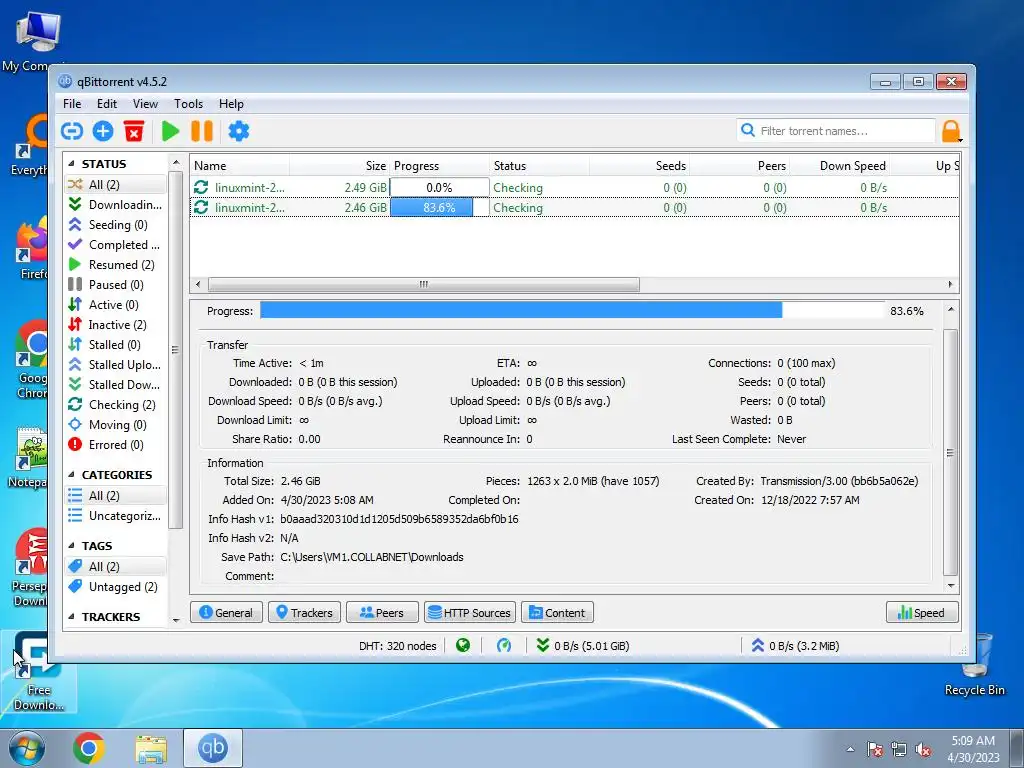
Task: Open the View menu
Action: [x=145, y=104]
